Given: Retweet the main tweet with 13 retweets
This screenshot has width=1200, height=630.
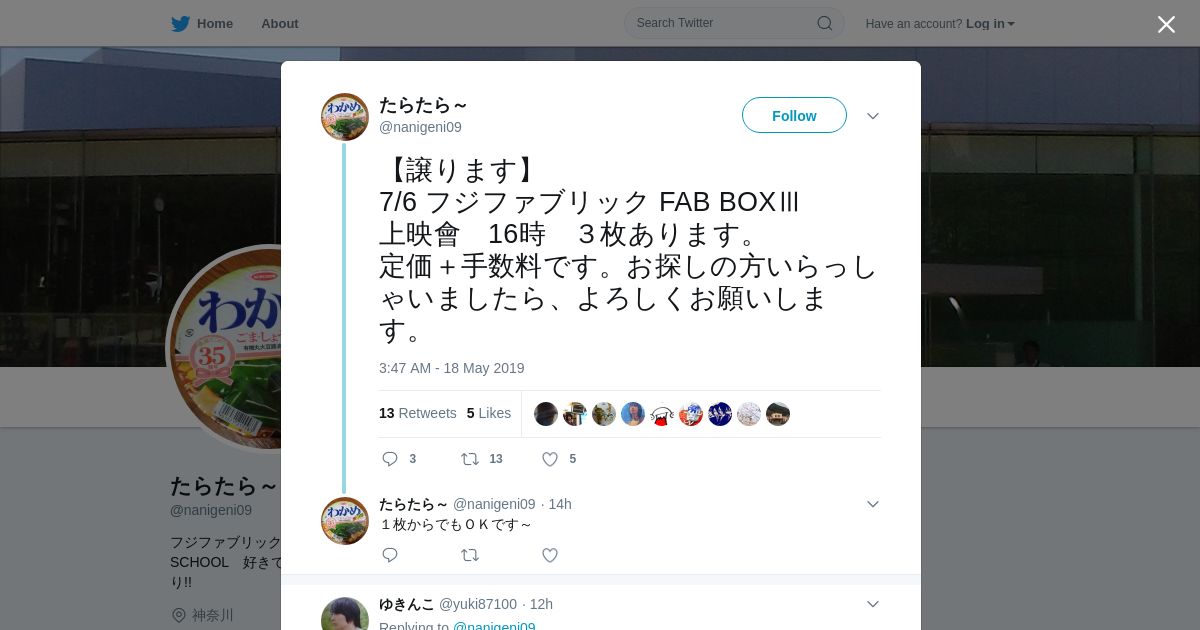Looking at the screenshot, I should 470,459.
